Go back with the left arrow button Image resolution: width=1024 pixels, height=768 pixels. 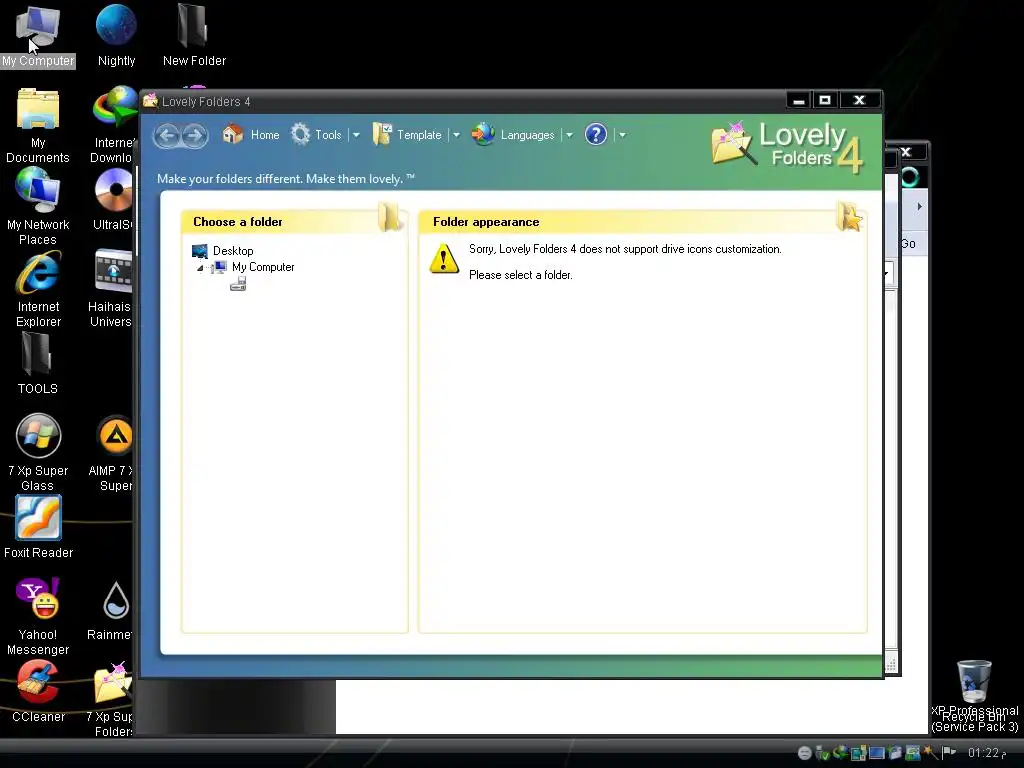tap(167, 135)
